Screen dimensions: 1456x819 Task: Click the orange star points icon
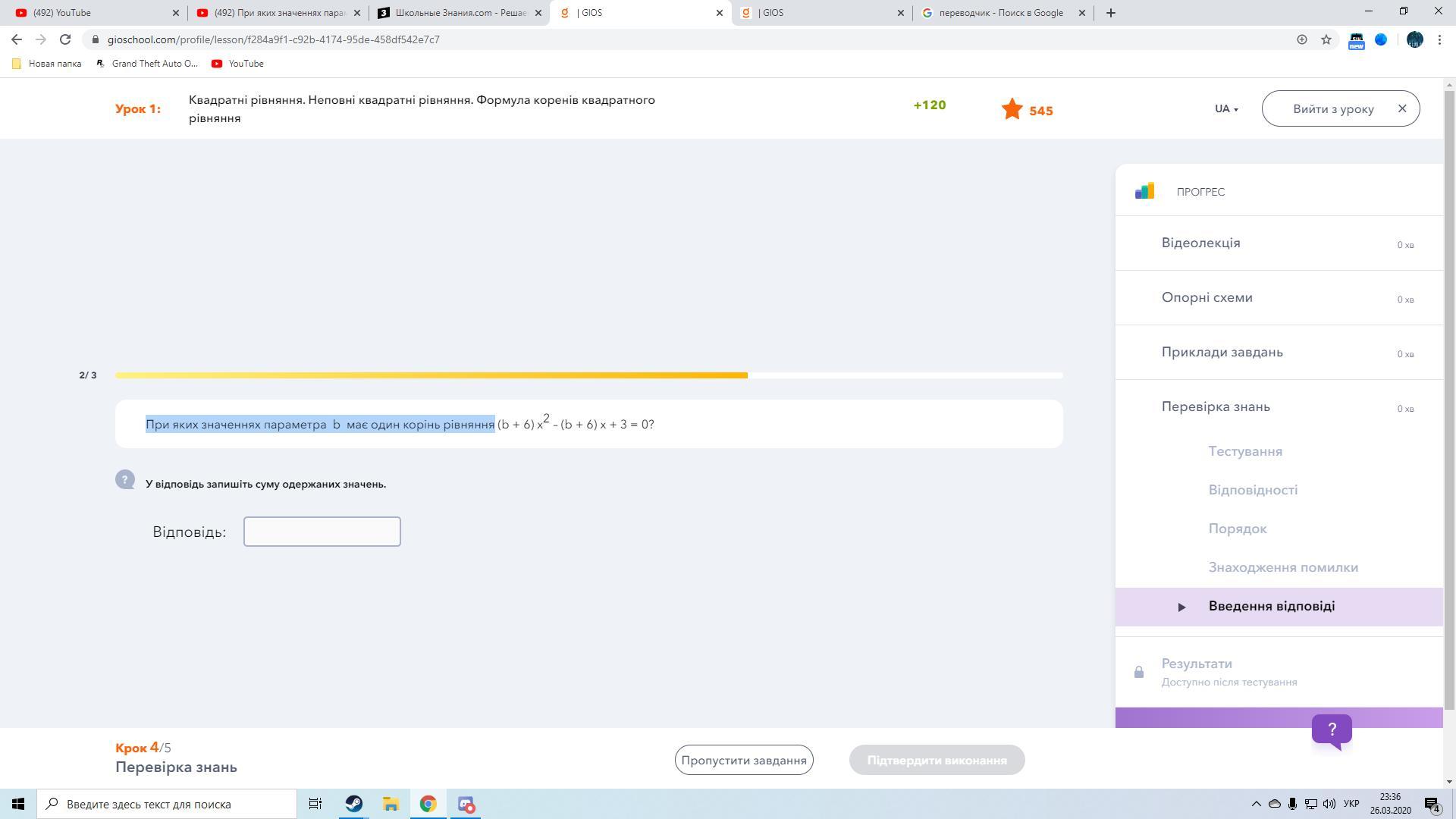tap(1012, 110)
